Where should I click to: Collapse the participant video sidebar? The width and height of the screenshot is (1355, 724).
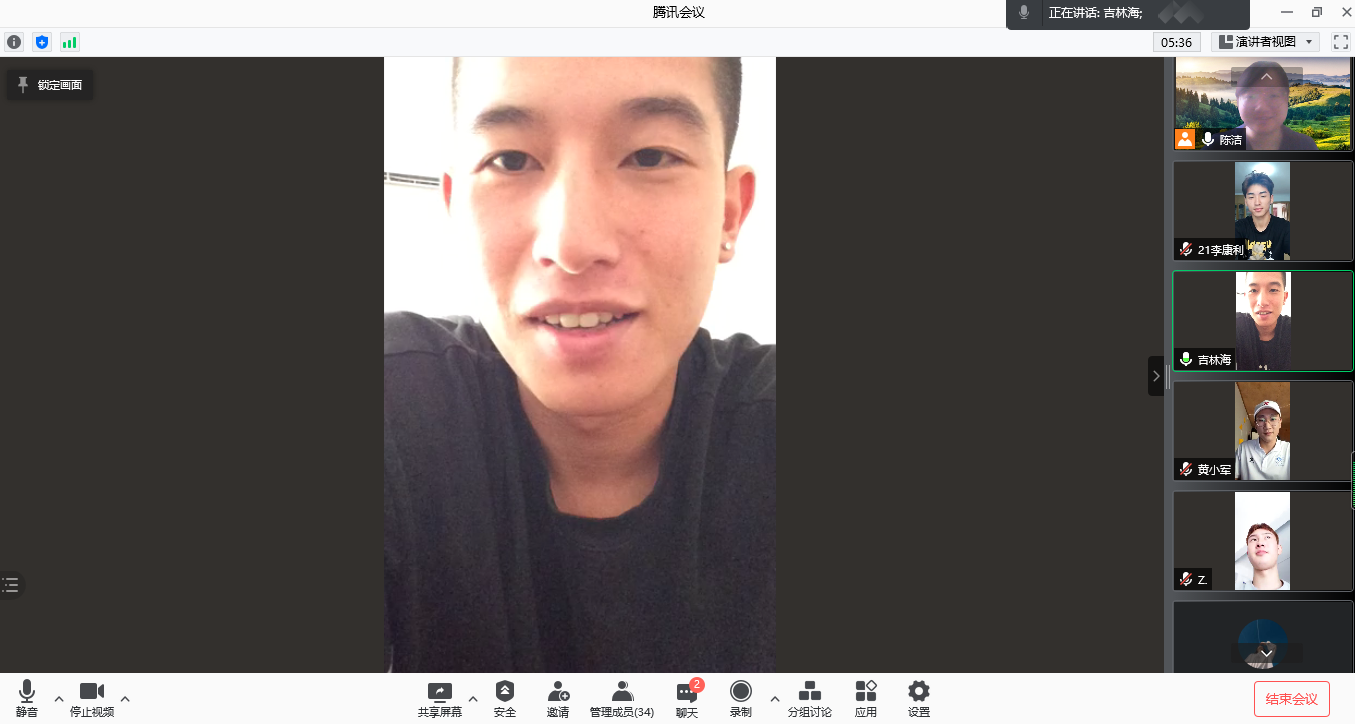tap(1156, 376)
